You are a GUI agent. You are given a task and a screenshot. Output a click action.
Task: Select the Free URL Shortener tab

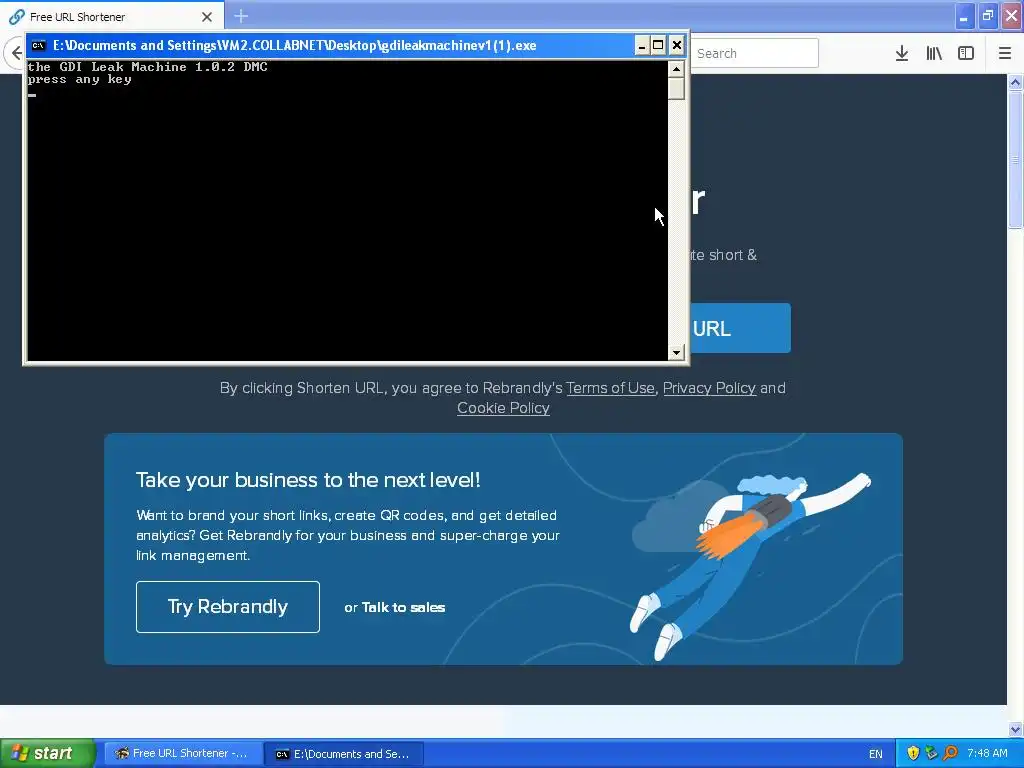click(112, 16)
